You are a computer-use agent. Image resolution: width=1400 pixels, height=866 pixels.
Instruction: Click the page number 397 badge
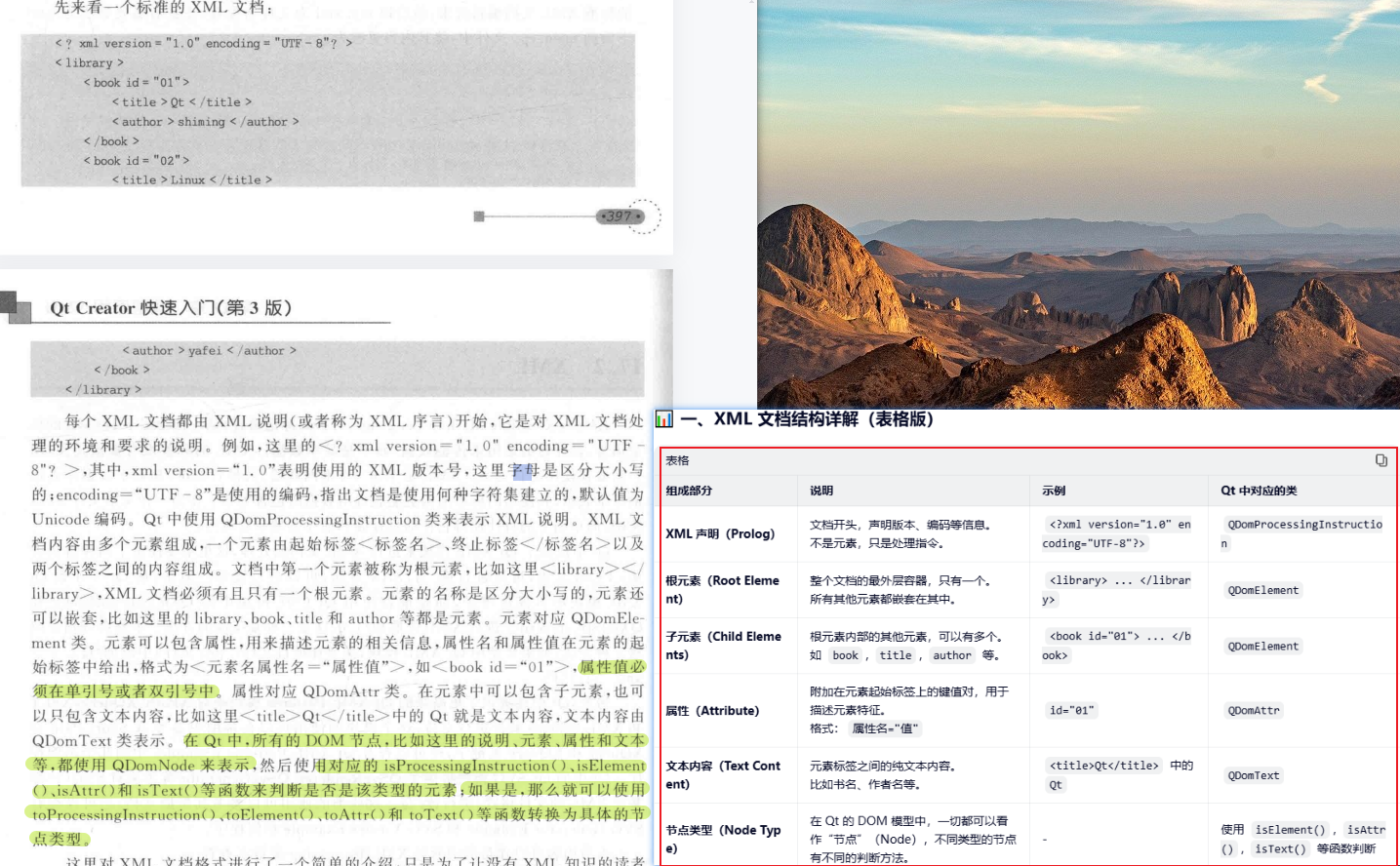620,216
